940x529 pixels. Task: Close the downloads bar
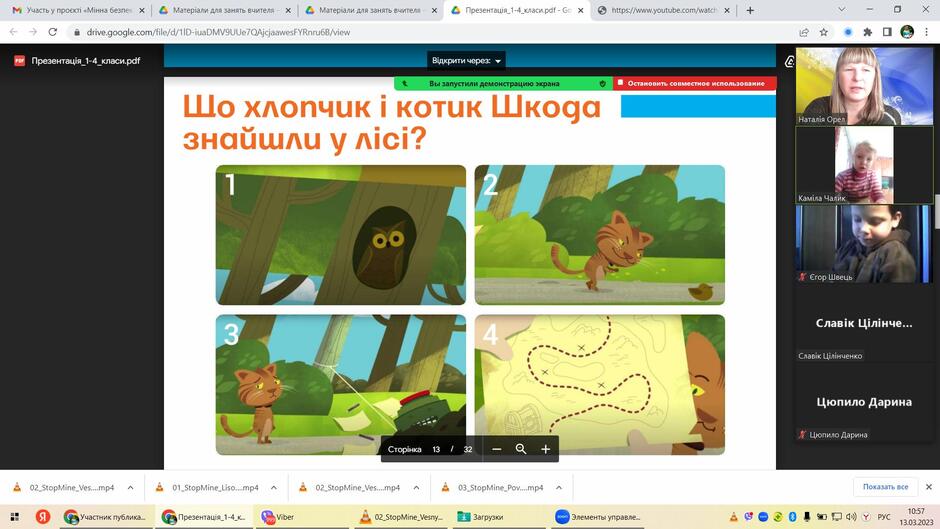pyautogui.click(x=929, y=487)
